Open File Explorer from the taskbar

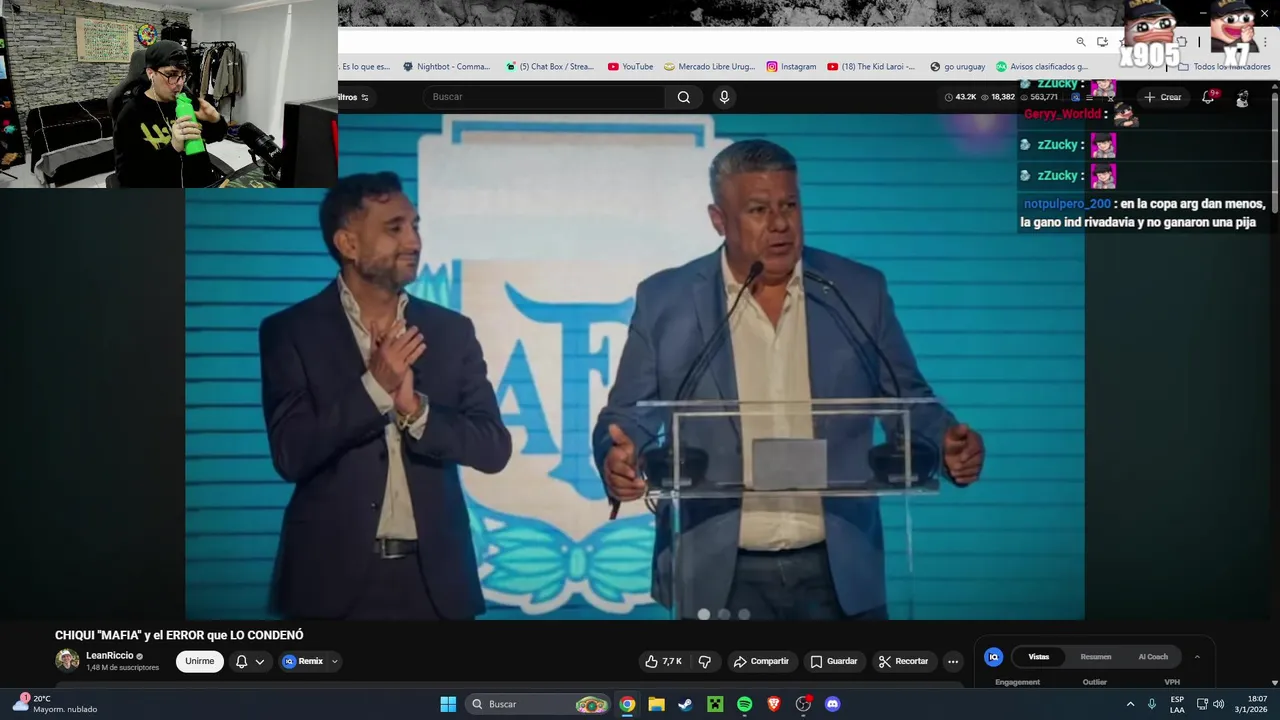click(x=656, y=704)
